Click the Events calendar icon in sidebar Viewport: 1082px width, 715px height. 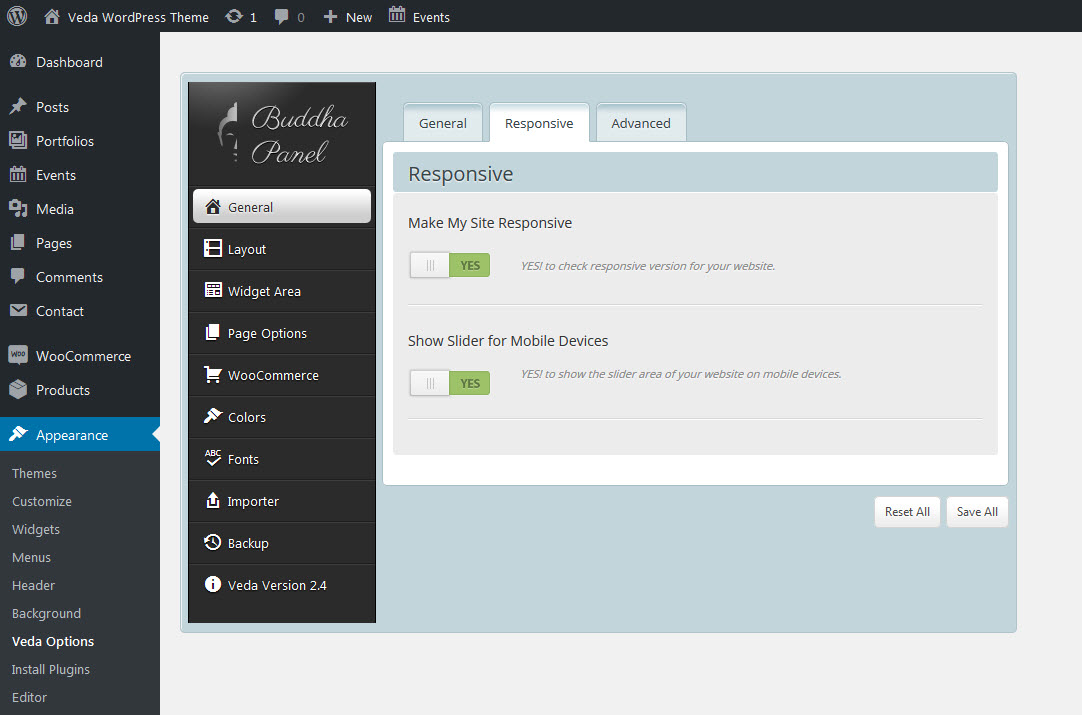pyautogui.click(x=18, y=175)
